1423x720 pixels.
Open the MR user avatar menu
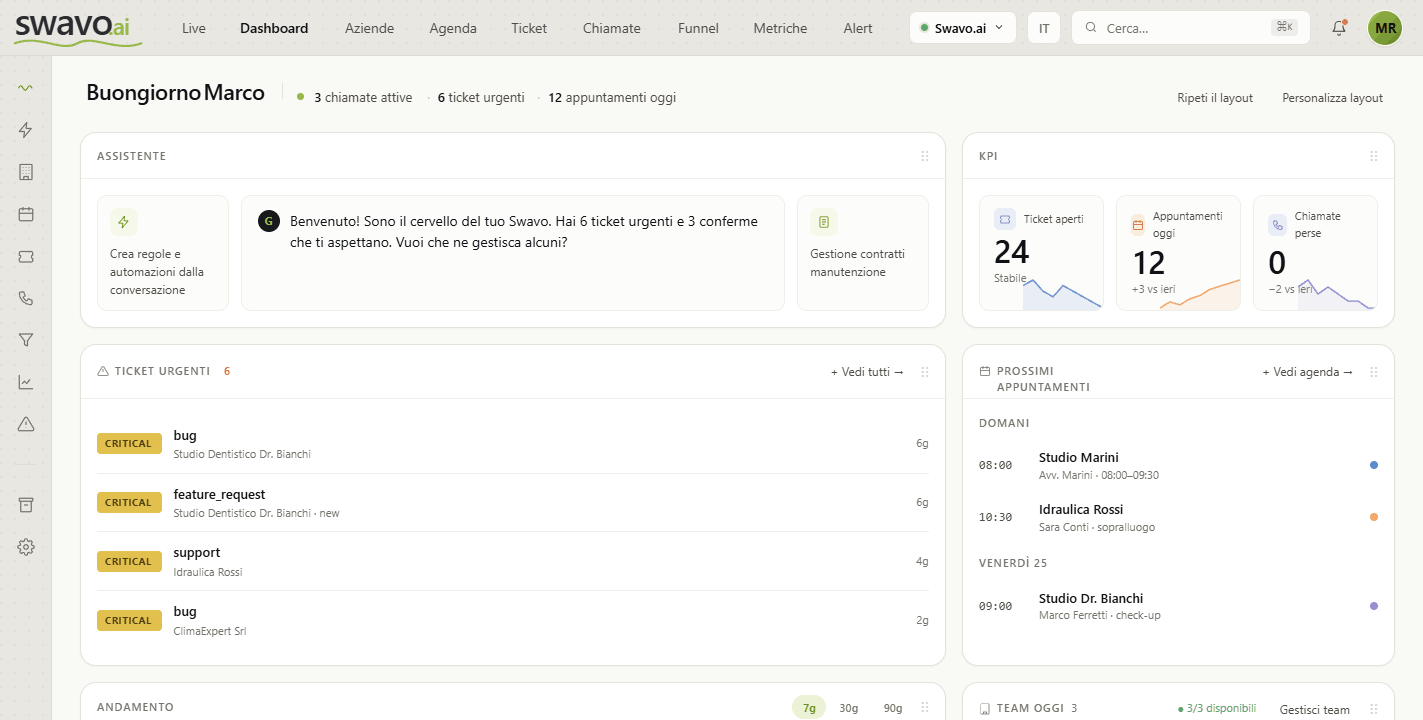[1385, 28]
